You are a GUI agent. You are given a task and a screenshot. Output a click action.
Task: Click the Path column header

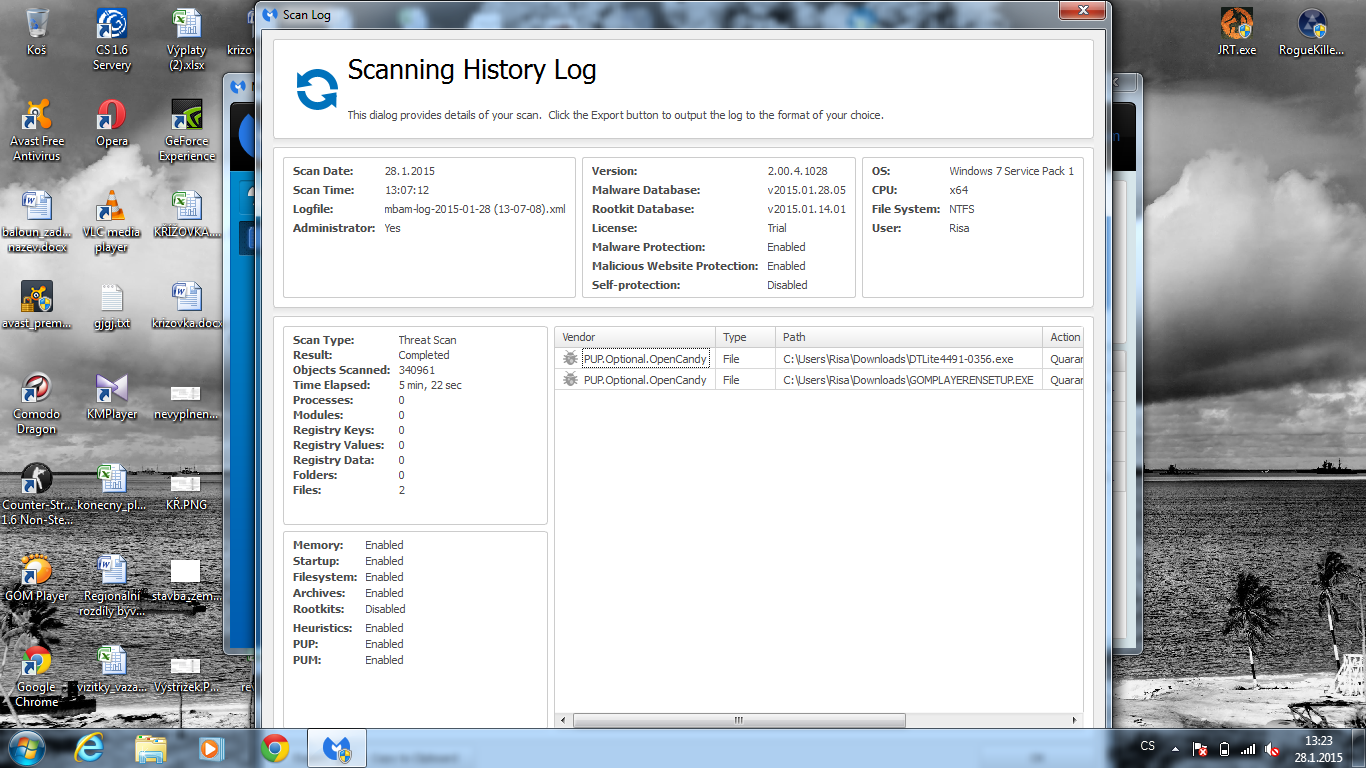908,337
